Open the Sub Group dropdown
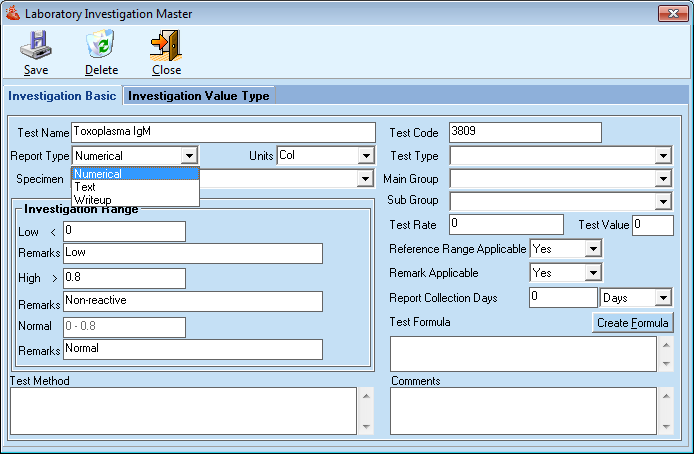The image size is (694, 454). click(662, 201)
